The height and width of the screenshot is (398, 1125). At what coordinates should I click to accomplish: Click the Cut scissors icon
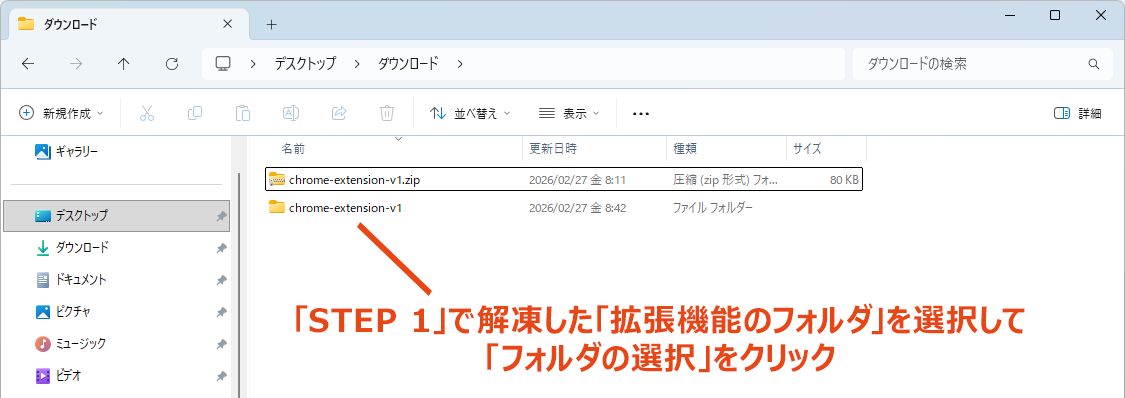click(147, 113)
